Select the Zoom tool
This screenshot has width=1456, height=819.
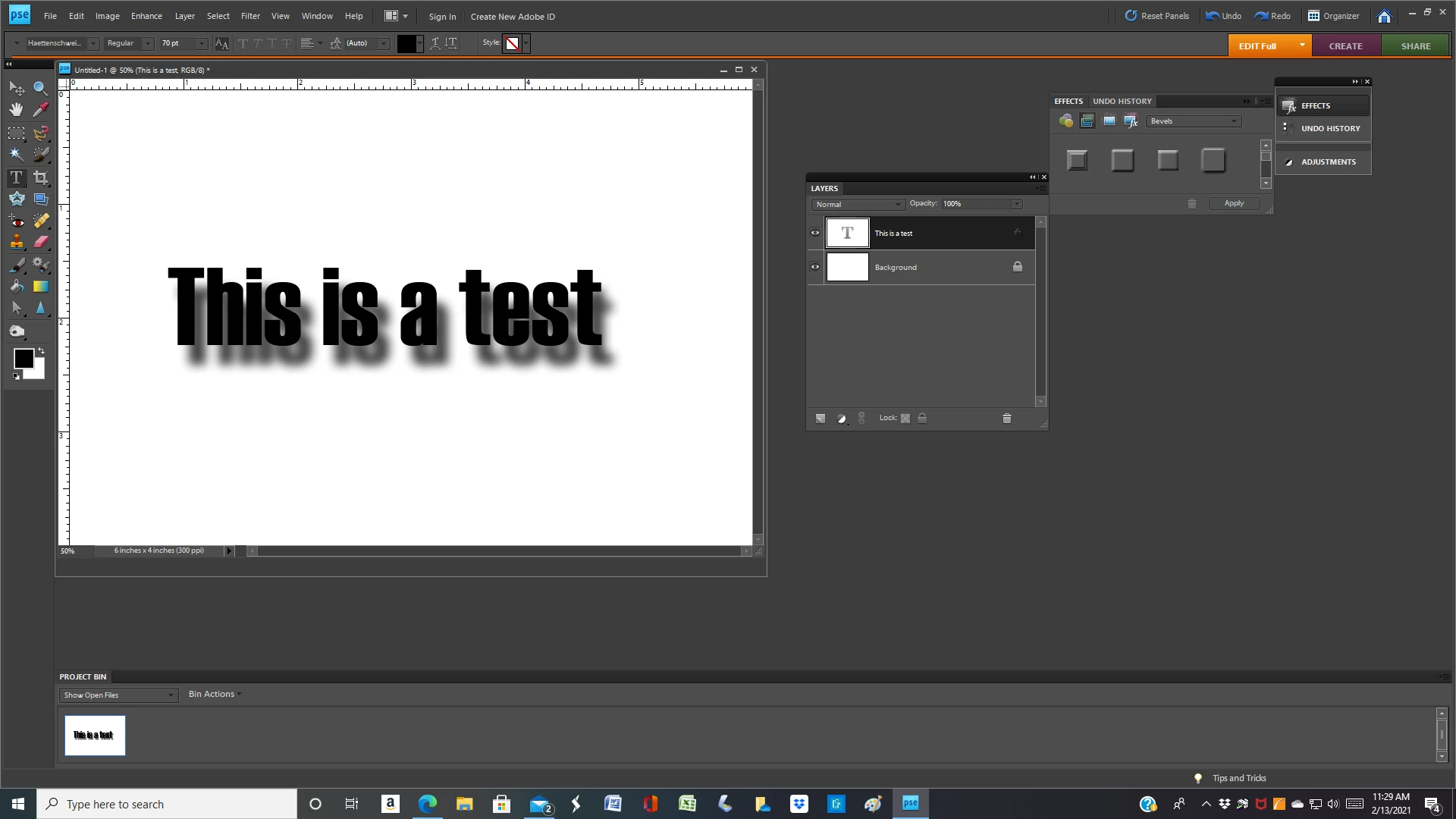40,88
